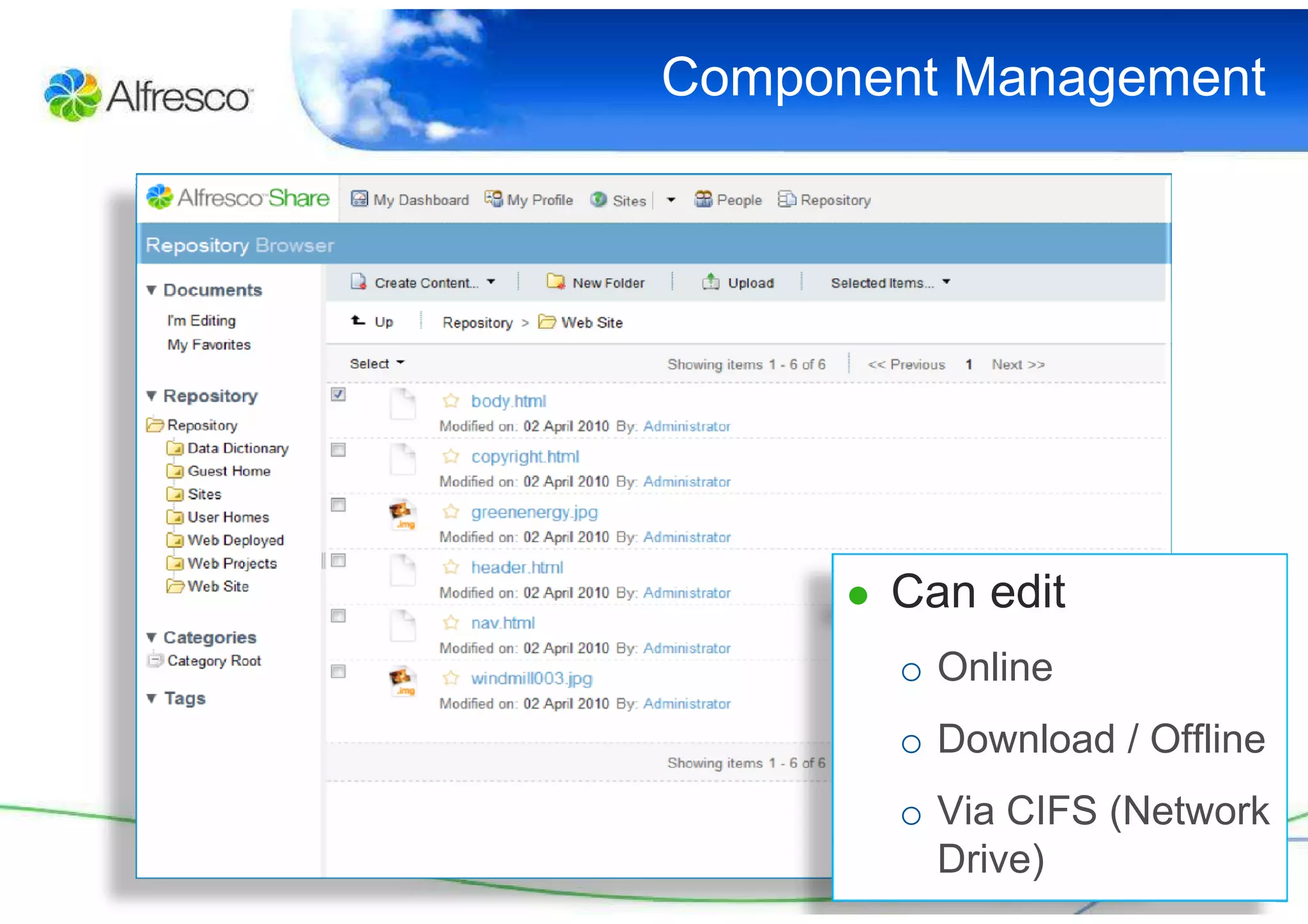This screenshot has height=924, width=1308.
Task: Click the My Dashboard icon
Action: tap(360, 199)
